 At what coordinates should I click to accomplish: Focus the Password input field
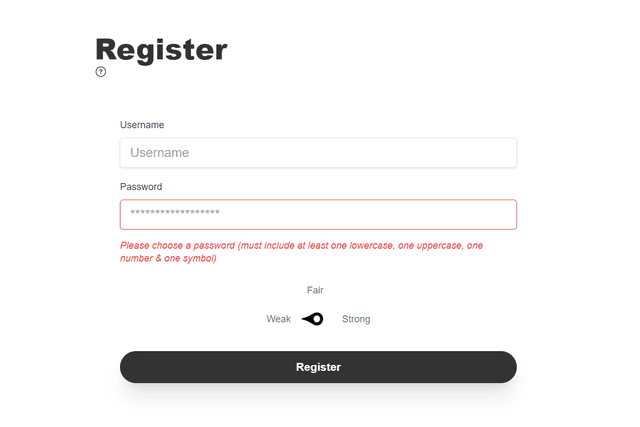(318, 214)
